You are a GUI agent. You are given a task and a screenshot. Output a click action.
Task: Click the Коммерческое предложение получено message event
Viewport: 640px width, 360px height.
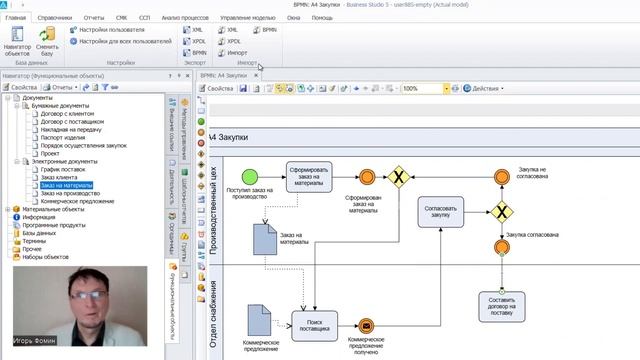[x=366, y=326]
